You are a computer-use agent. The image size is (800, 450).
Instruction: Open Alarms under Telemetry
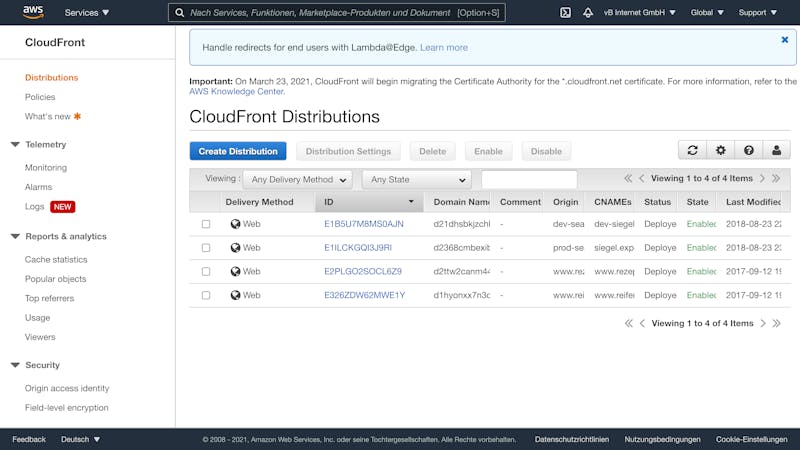(x=38, y=187)
